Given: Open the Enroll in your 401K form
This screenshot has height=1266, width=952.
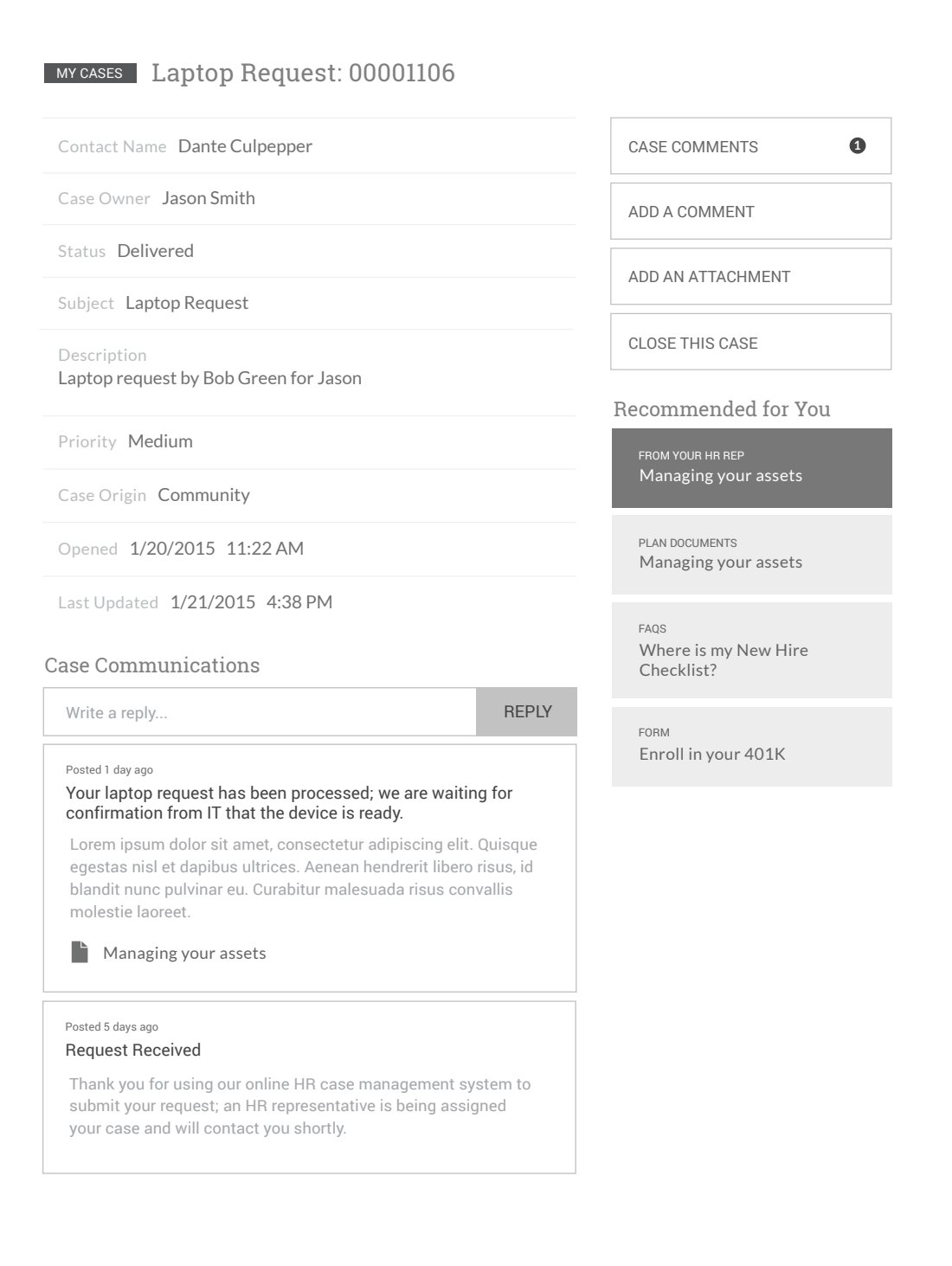Looking at the screenshot, I should (751, 747).
